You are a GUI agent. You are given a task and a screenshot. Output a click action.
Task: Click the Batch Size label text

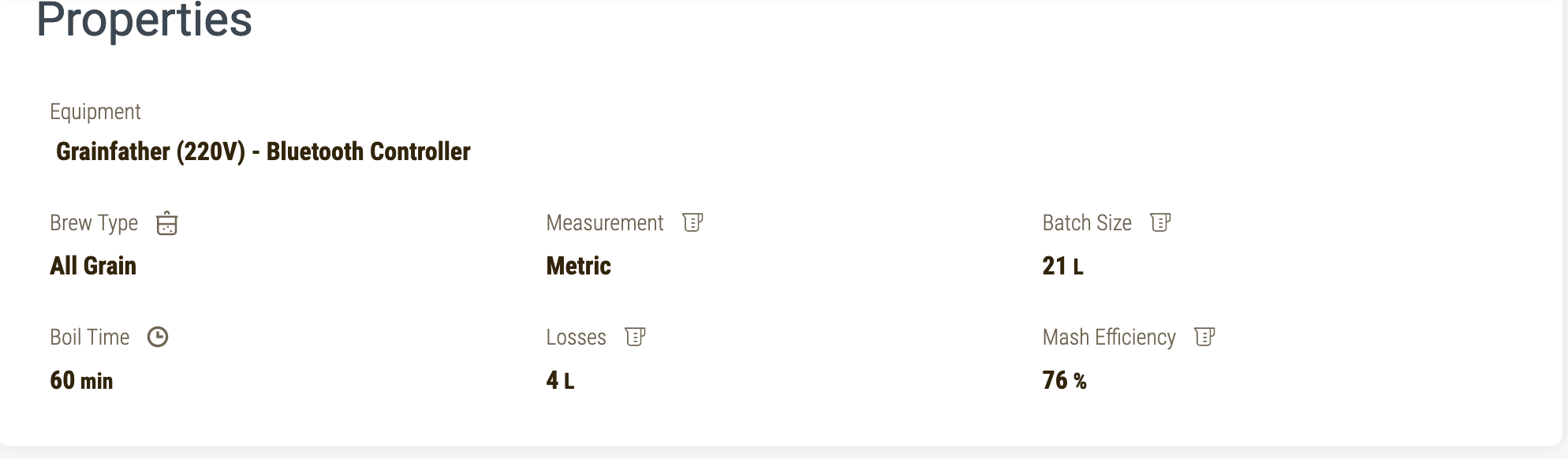[x=1087, y=223]
